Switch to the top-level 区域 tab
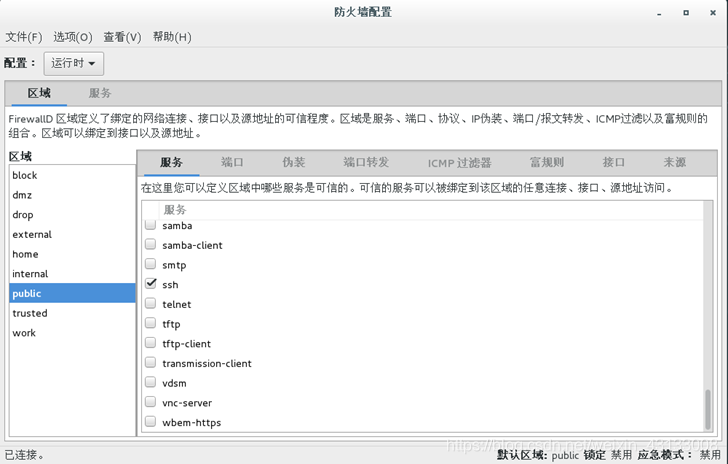This screenshot has height=464, width=728. point(39,93)
